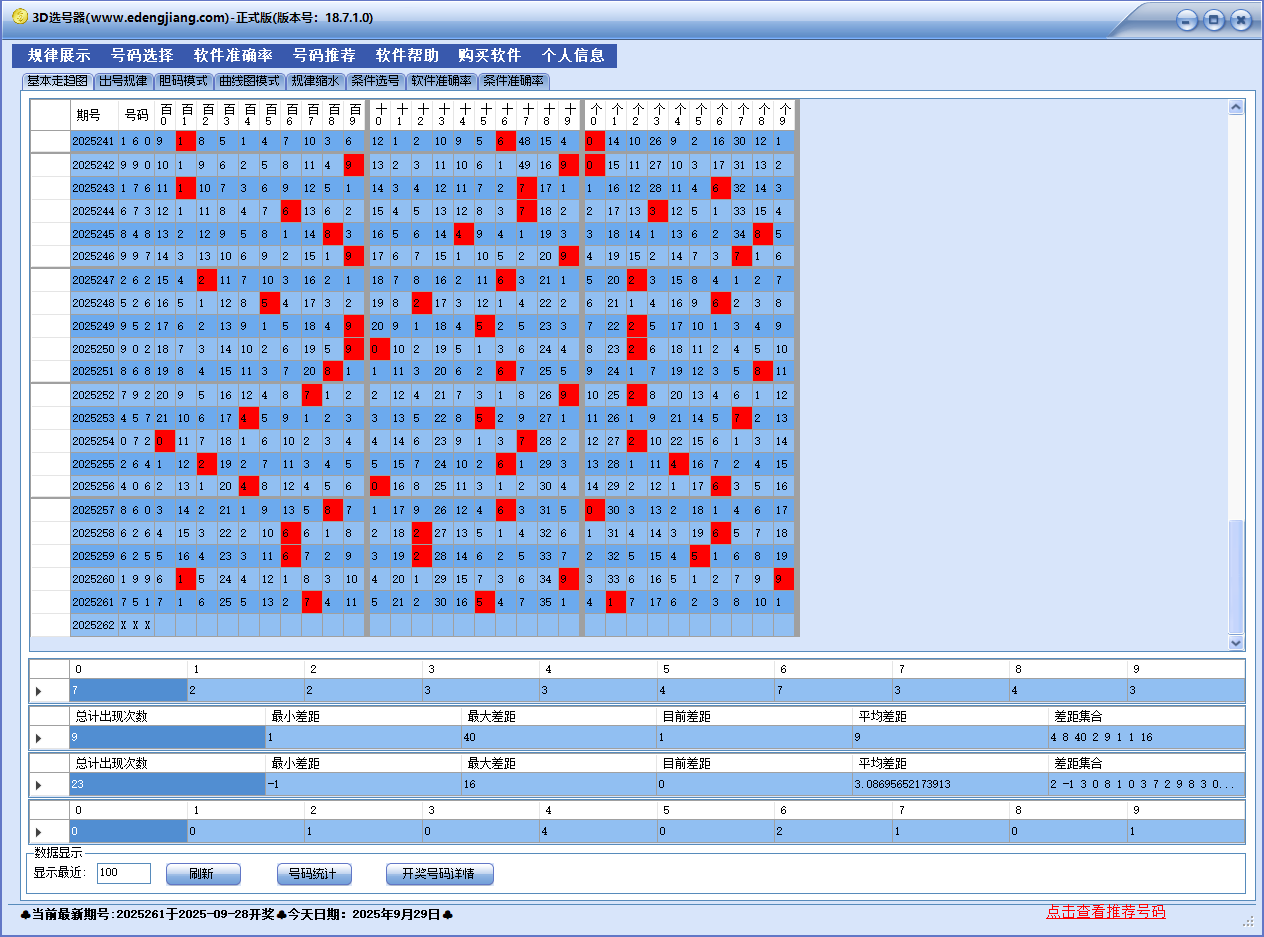Screen dimensions: 1264x937
Task: Click the scroll-down arrow of the trend chart
Action: tap(1236, 642)
